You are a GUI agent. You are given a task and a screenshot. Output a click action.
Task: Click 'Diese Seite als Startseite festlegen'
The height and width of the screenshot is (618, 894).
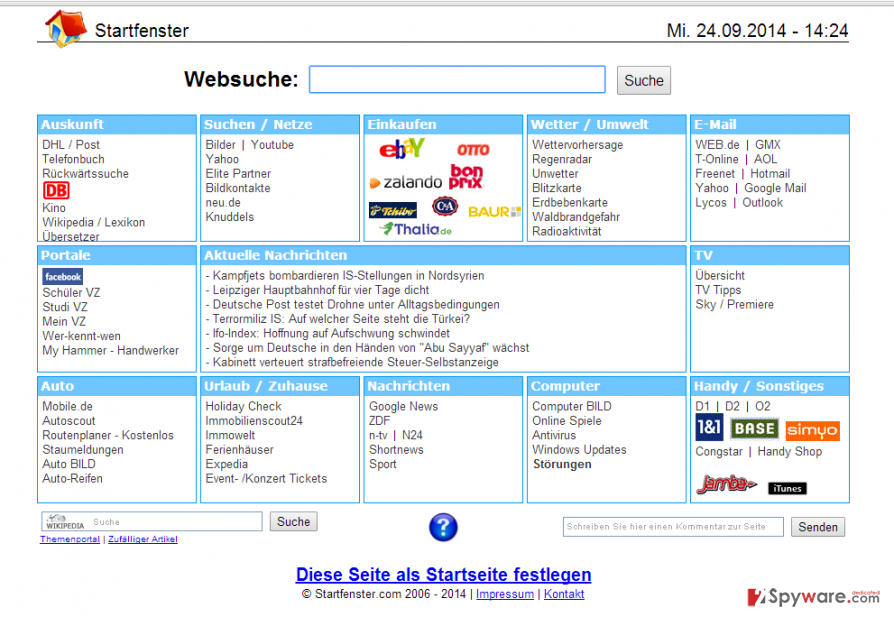pos(444,575)
